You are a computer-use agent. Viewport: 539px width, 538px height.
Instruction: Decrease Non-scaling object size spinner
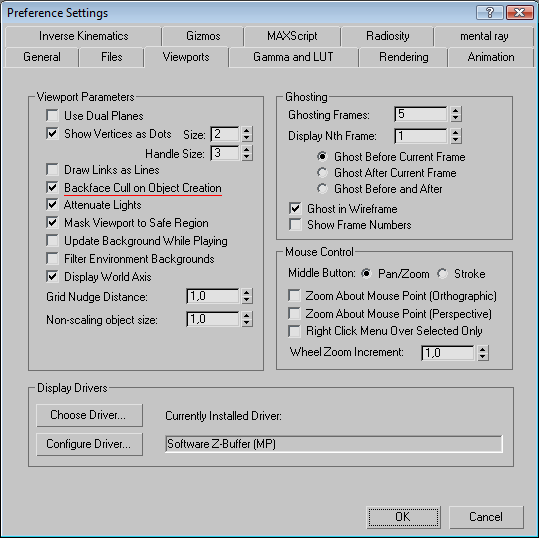pos(246,323)
